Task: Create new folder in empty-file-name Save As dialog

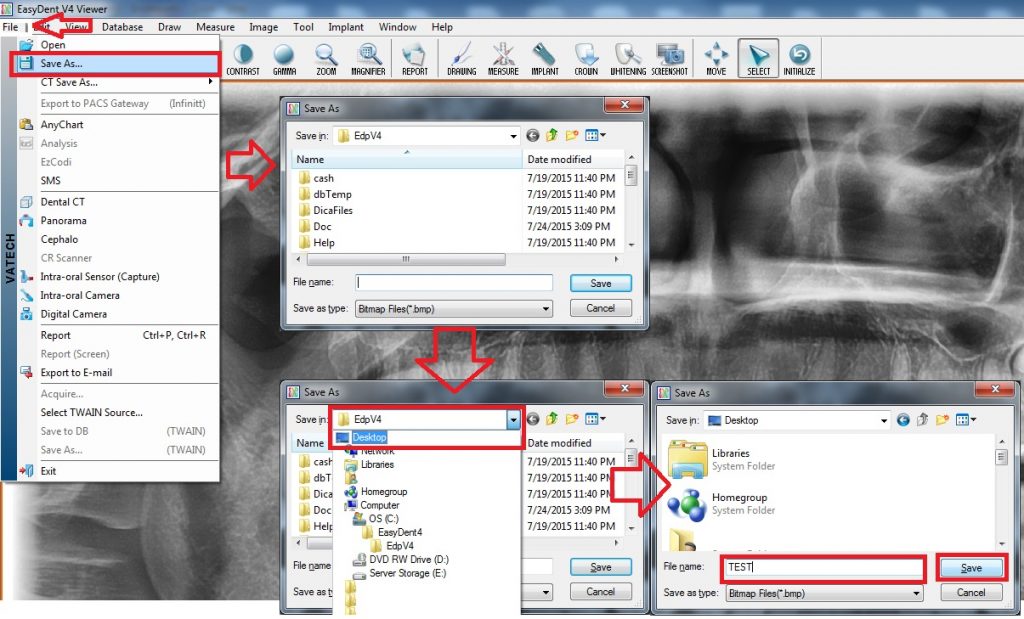Action: tap(572, 135)
